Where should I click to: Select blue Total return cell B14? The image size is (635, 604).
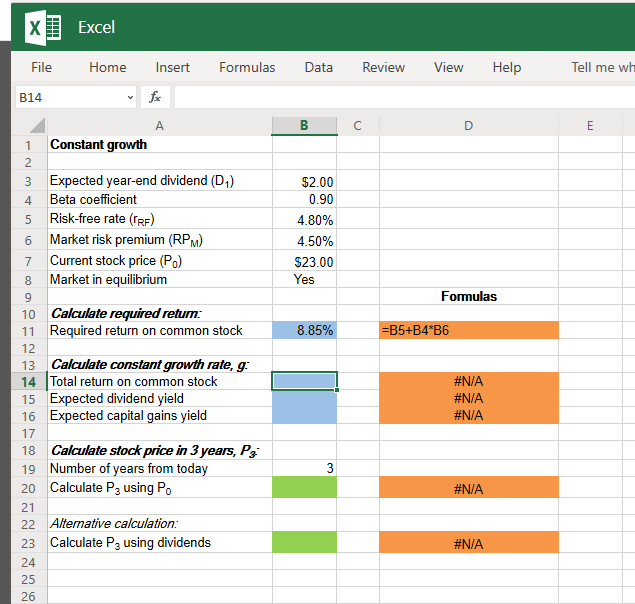[x=304, y=381]
